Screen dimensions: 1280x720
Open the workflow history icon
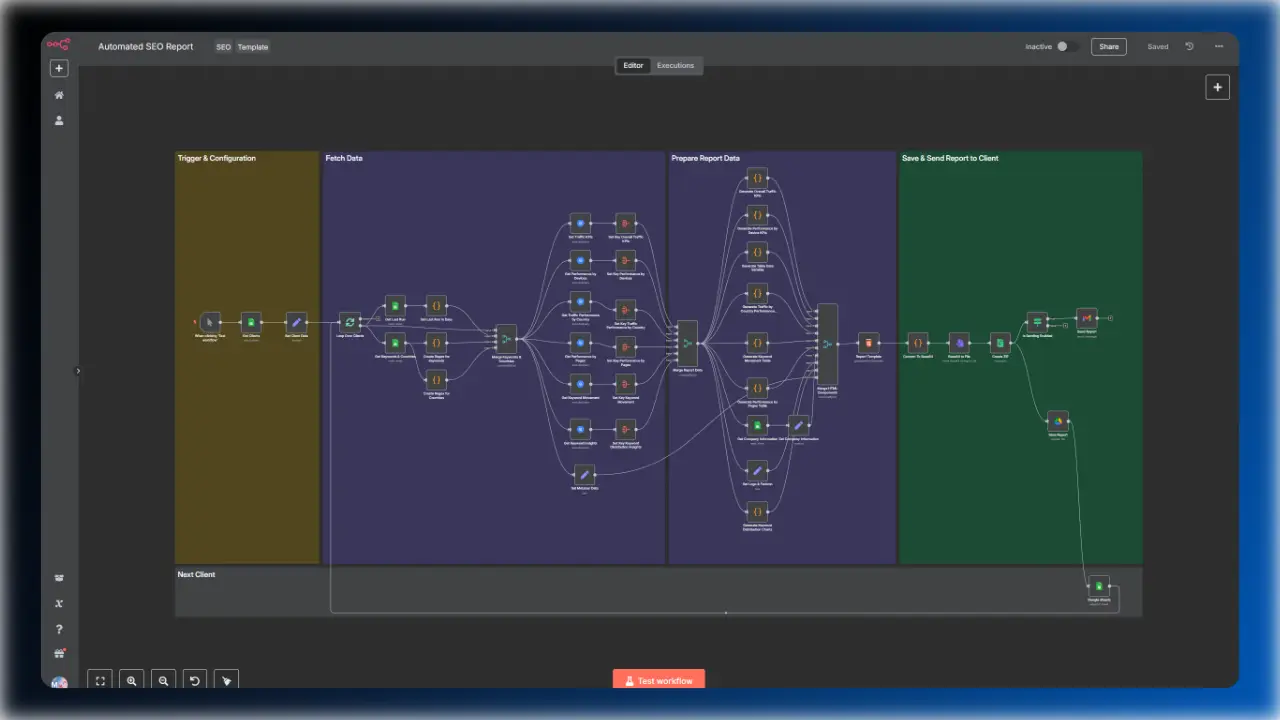(1189, 47)
